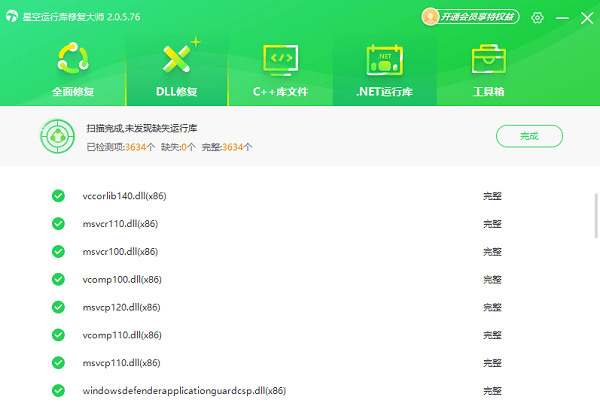Switch to the .NET运行库 tab label
This screenshot has height=412, width=600.
click(385, 92)
